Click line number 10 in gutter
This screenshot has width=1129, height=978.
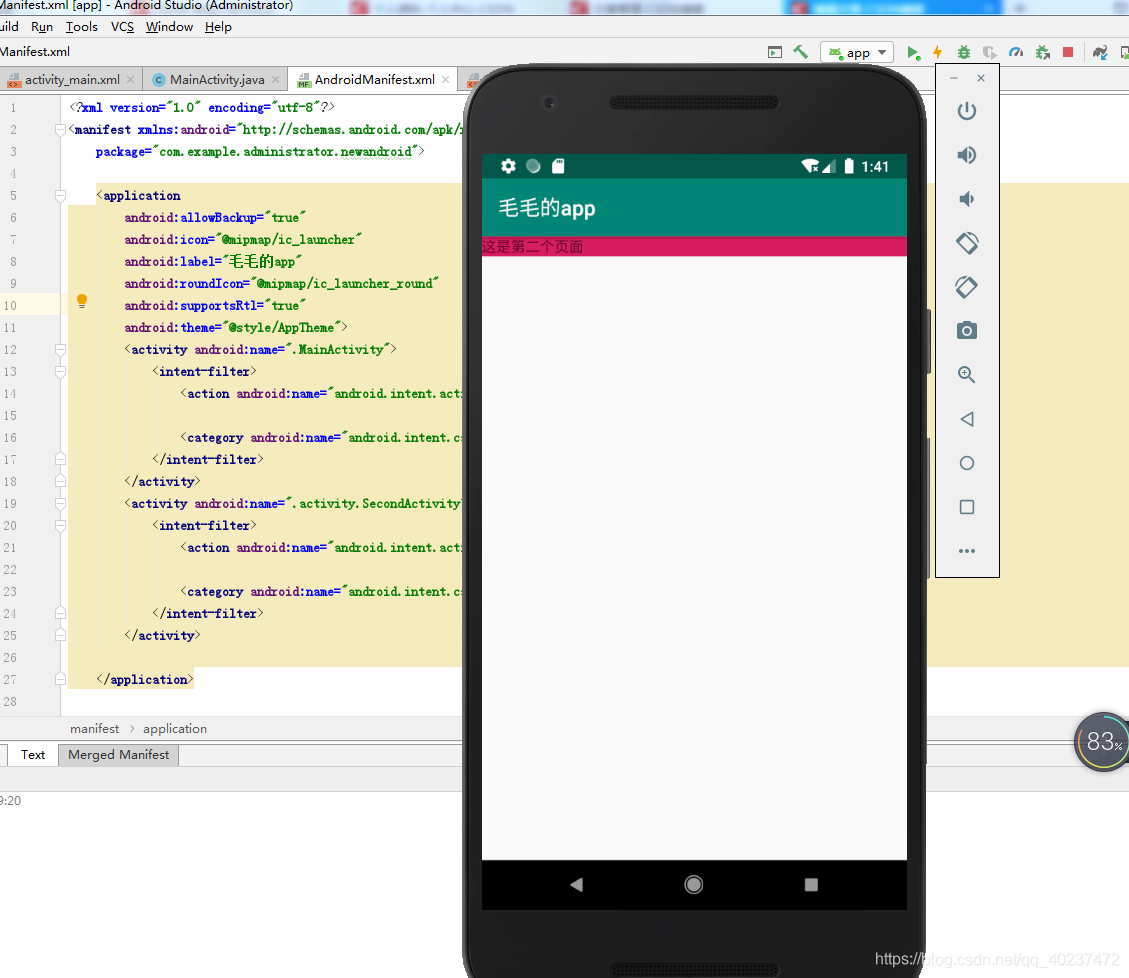[x=10, y=305]
